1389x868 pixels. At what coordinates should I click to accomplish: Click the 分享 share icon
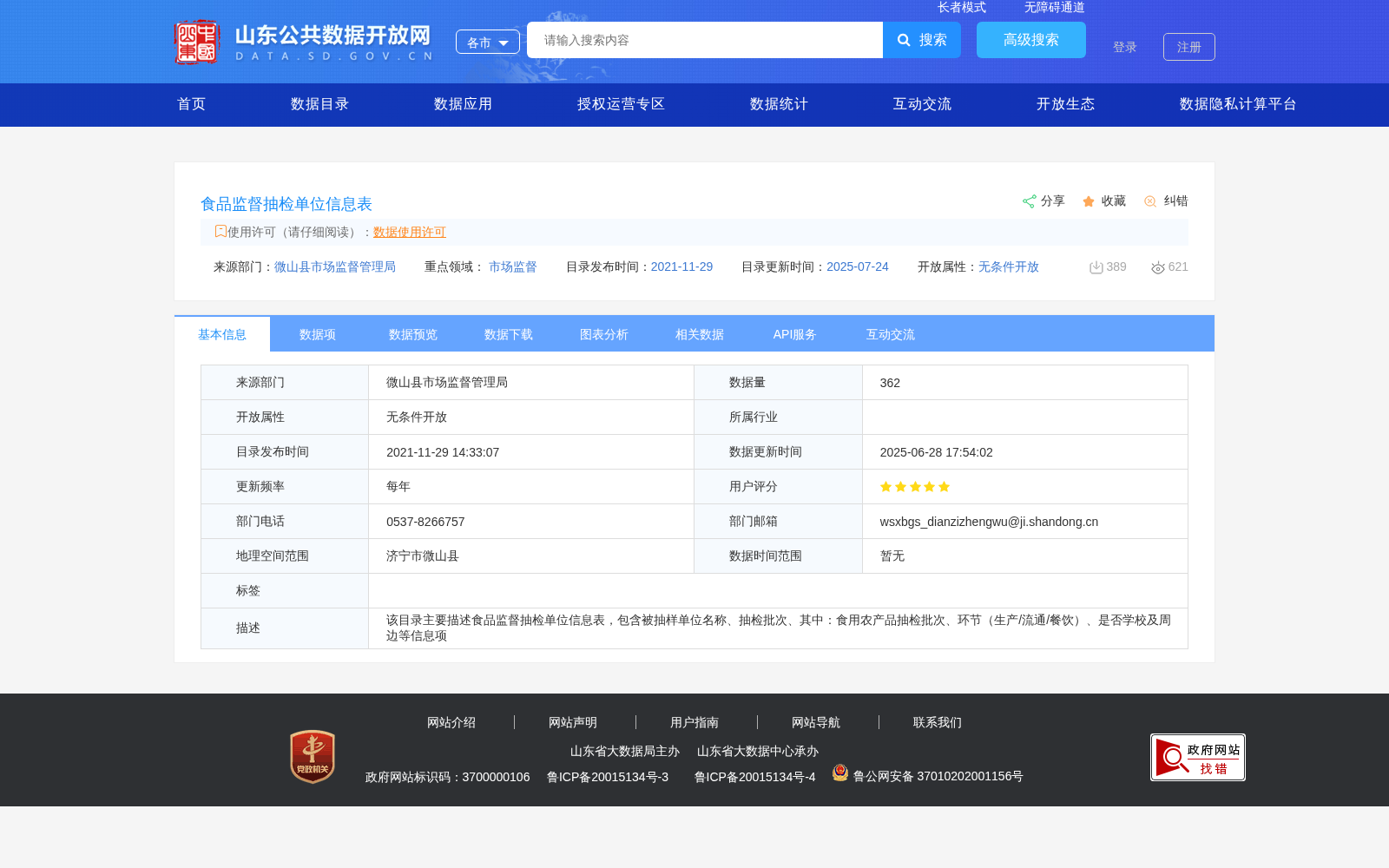coord(1030,201)
